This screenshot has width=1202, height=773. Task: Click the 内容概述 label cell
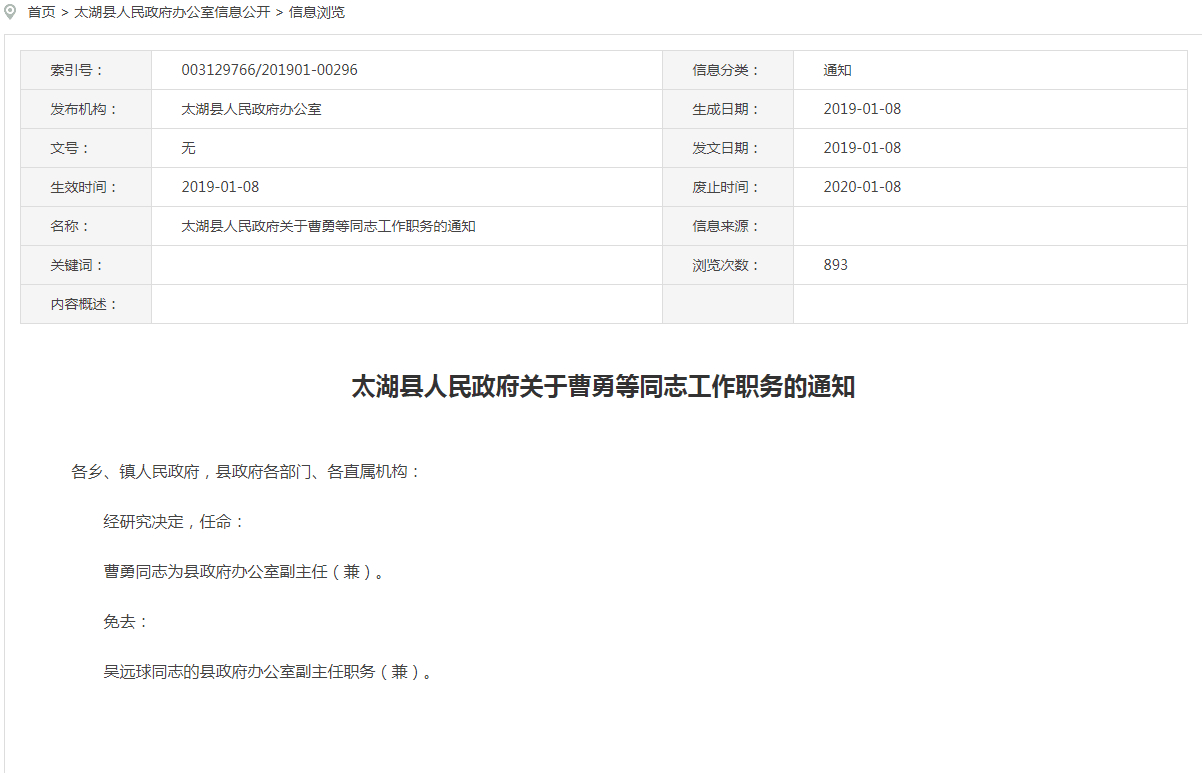pos(86,304)
